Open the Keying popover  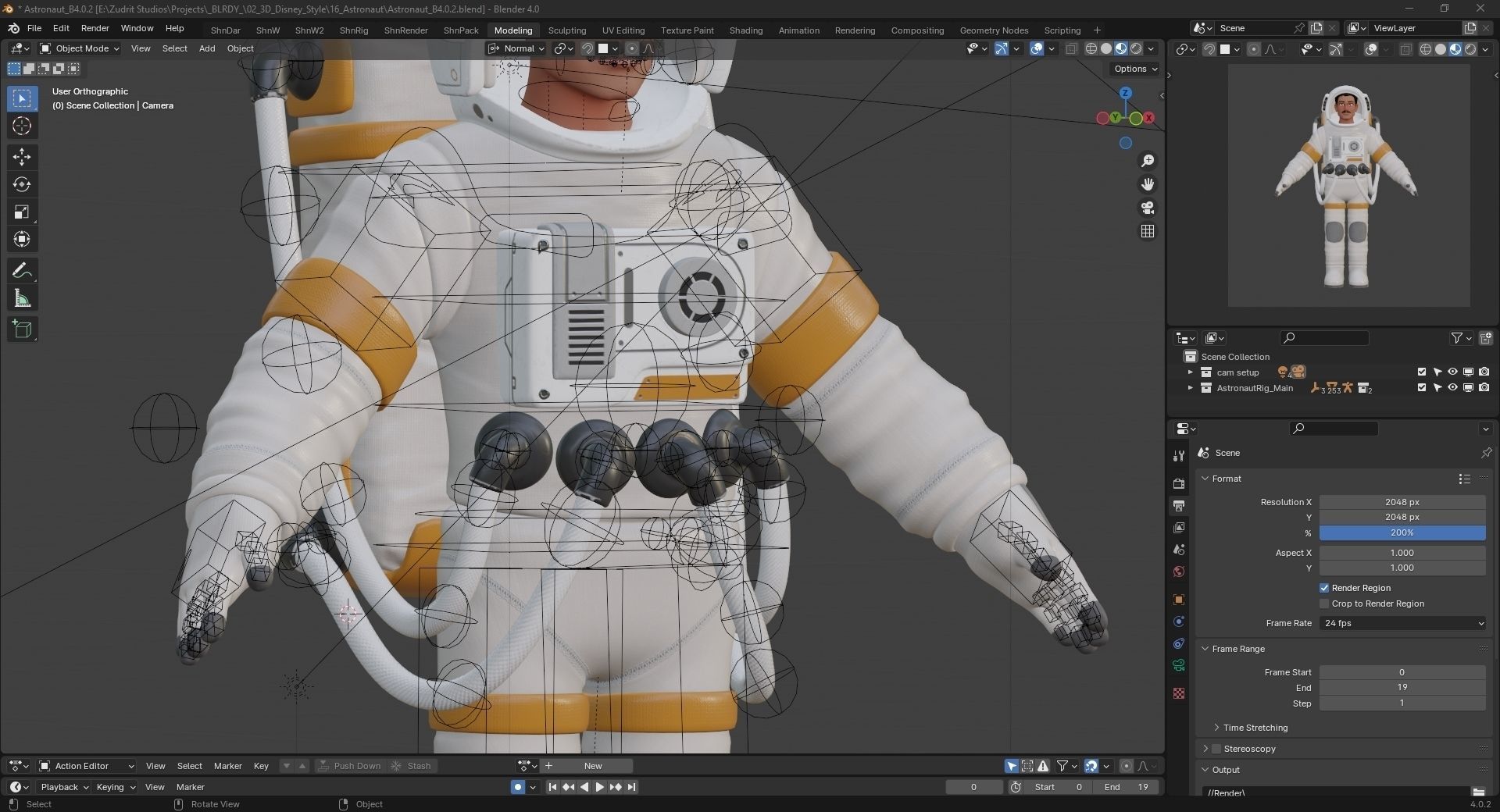116,787
